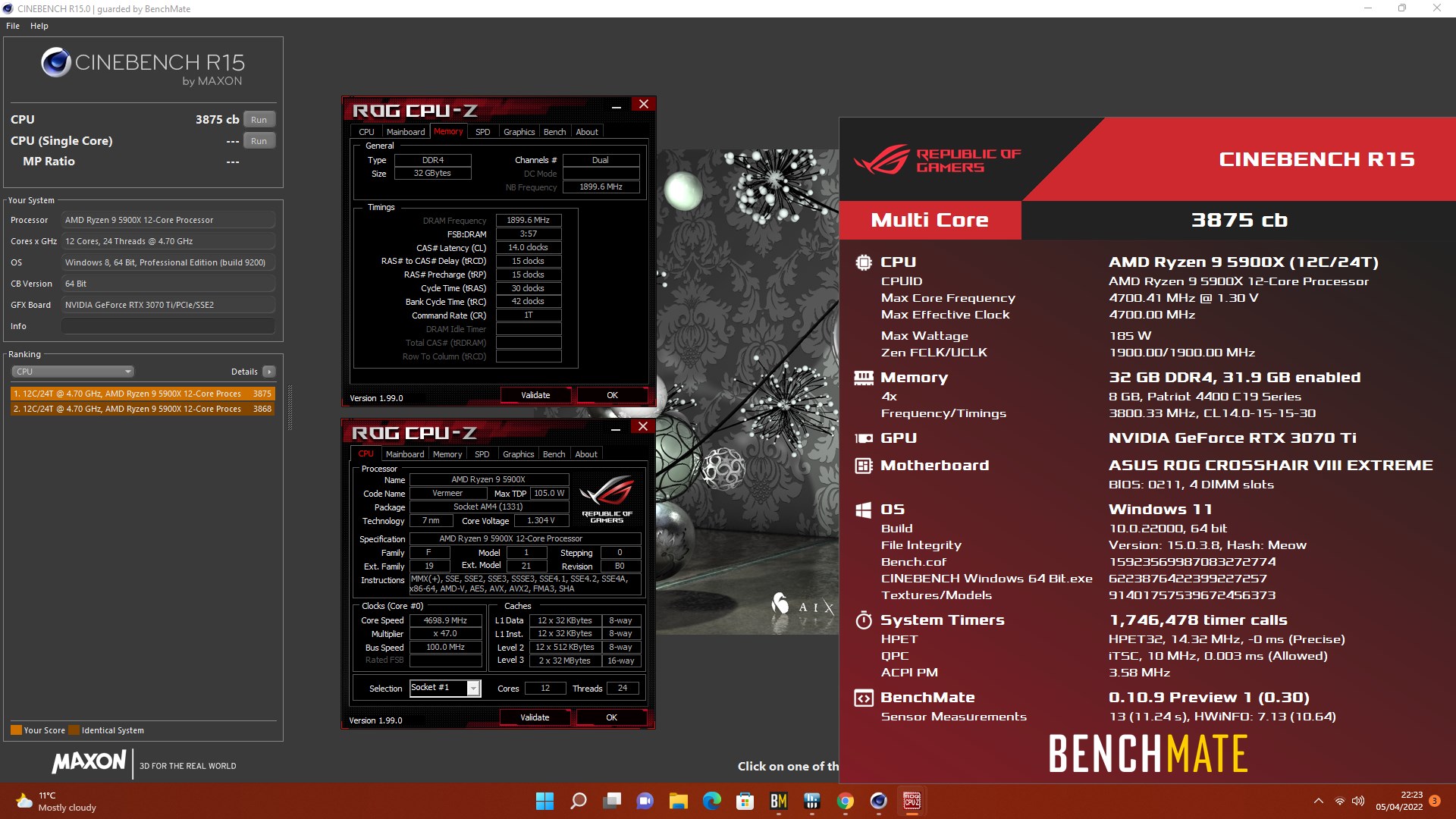The width and height of the screenshot is (1456, 819).
Task: Open the Chat app on taskbar
Action: click(645, 801)
